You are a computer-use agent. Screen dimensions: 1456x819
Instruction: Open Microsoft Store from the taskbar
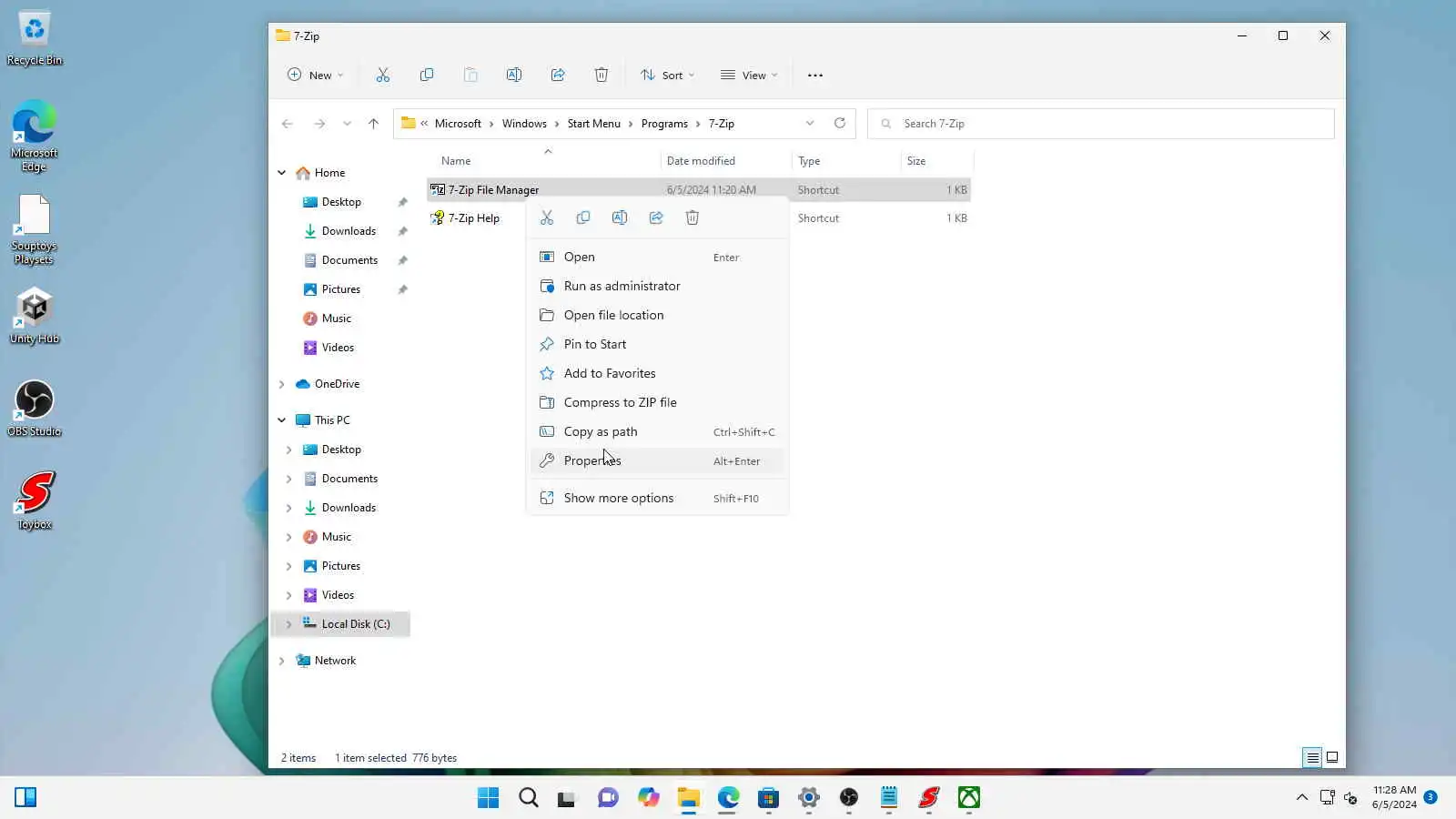coord(768,798)
